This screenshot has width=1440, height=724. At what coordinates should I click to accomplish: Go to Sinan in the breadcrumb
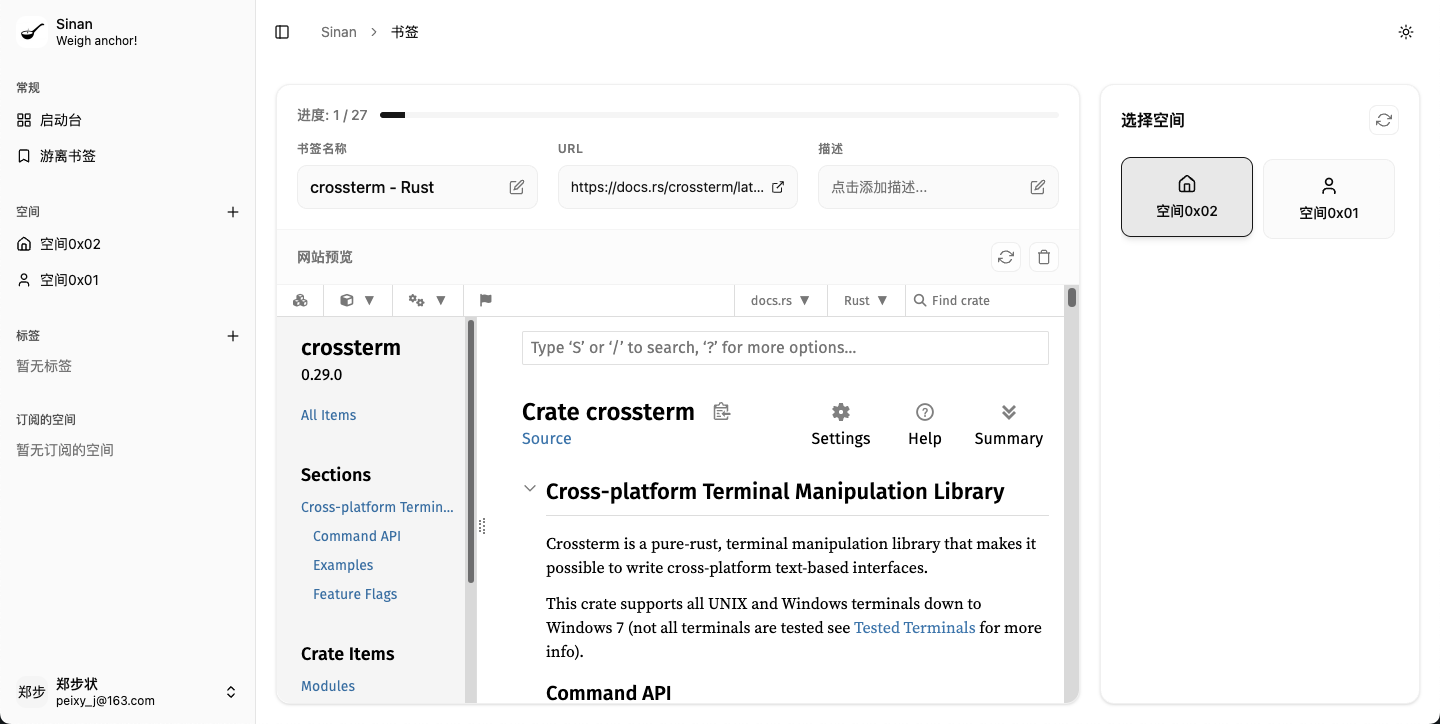tap(339, 32)
